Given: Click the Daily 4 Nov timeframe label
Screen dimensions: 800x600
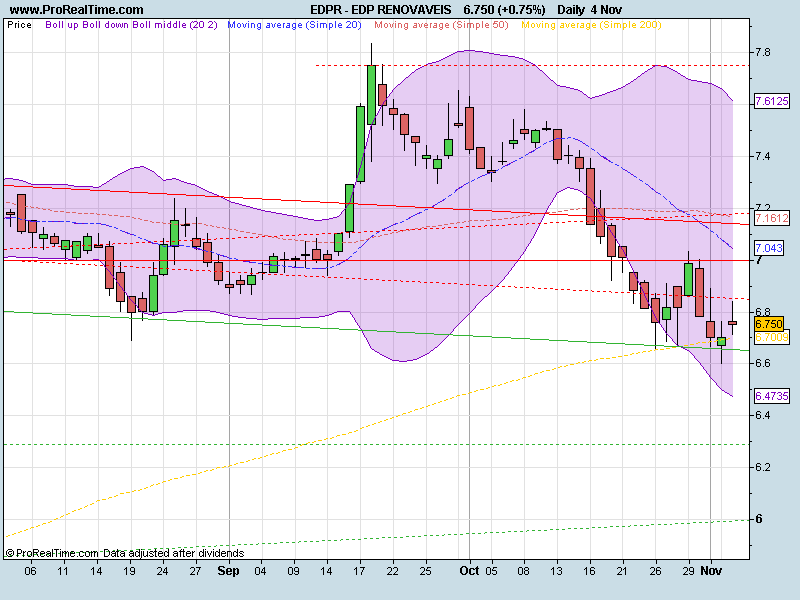Looking at the screenshot, I should click(589, 10).
